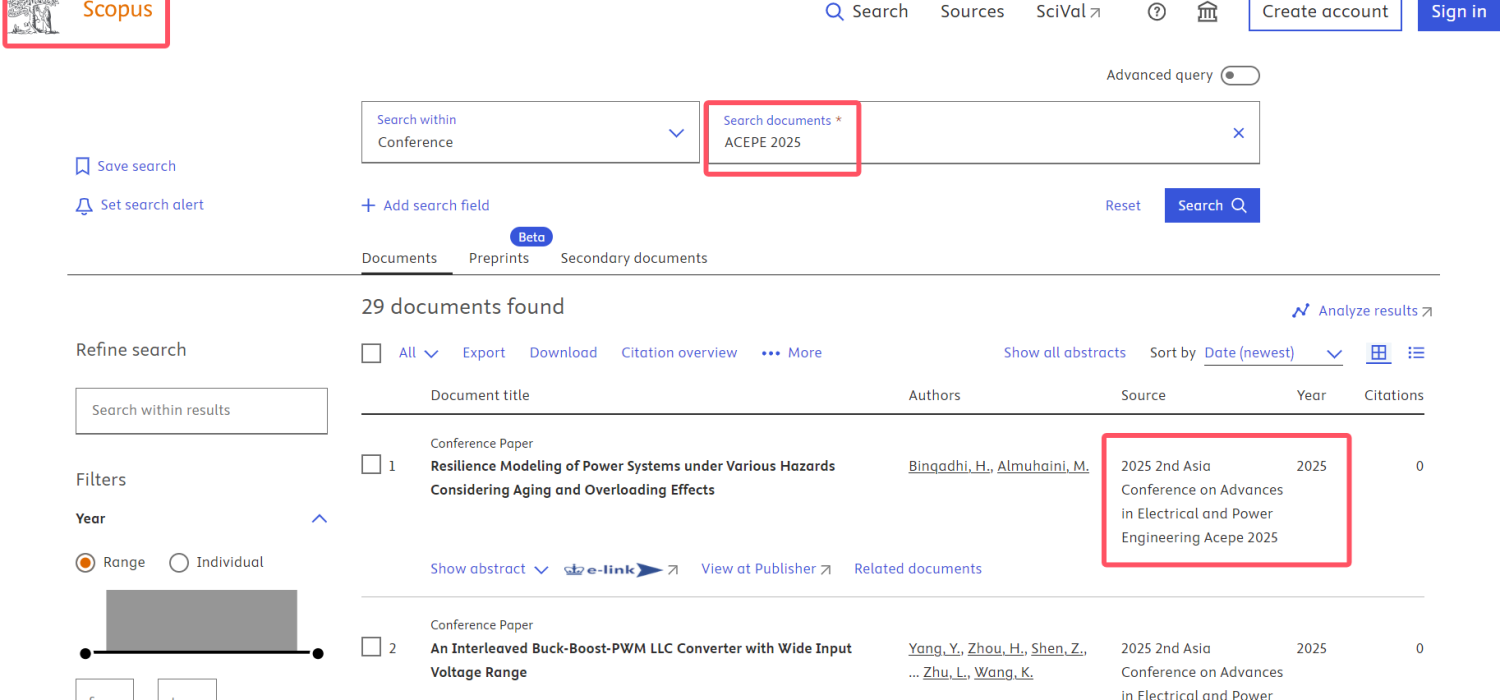Switch to the Secondary documents tab
This screenshot has height=700, width=1500.
tap(634, 258)
